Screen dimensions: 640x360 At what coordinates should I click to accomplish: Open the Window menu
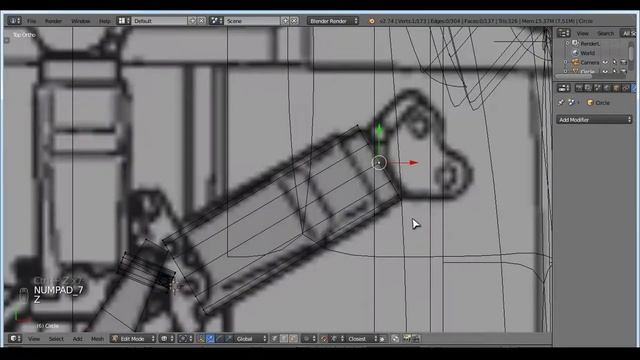pyautogui.click(x=81, y=21)
